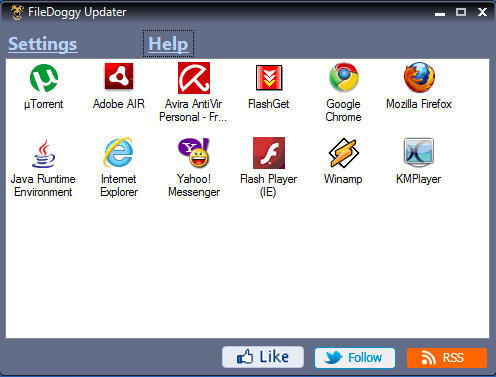Maximize the FileDoggy Updater window

[461, 12]
